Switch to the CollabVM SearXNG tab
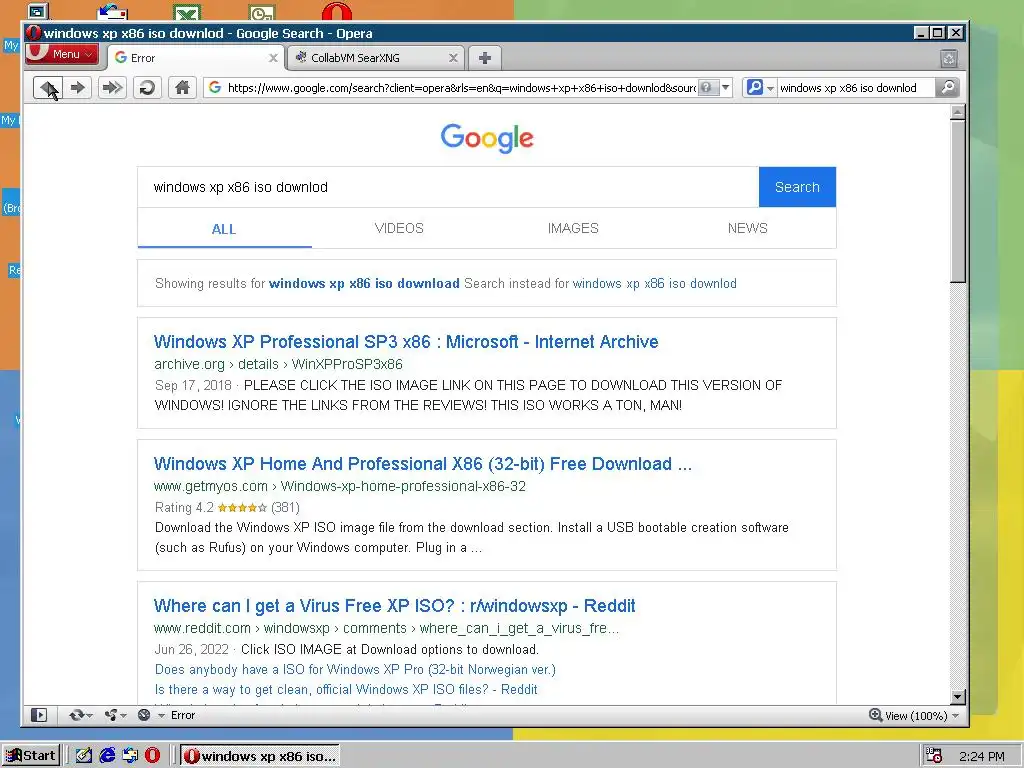 pyautogui.click(x=376, y=58)
